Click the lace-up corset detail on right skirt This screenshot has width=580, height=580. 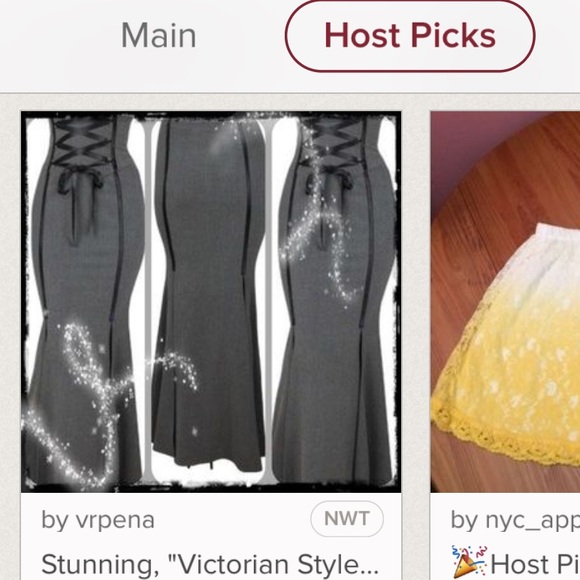point(335,142)
